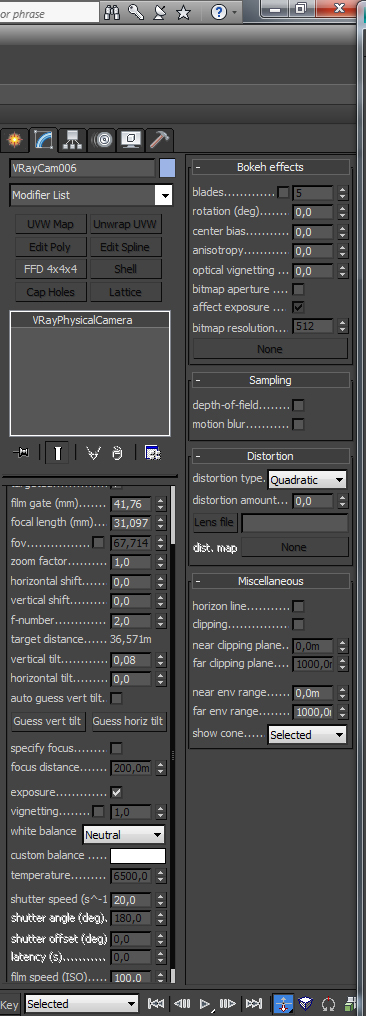The image size is (366, 1016).
Task: Click the bitmap aperture None map button
Action: pyautogui.click(x=270, y=349)
